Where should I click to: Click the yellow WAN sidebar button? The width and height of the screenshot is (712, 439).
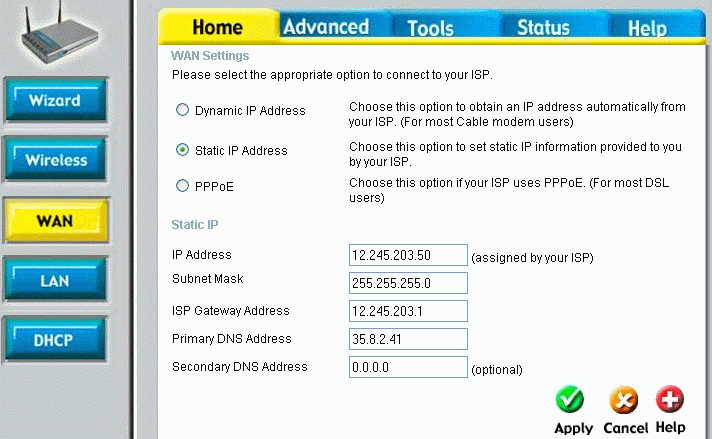click(x=55, y=219)
